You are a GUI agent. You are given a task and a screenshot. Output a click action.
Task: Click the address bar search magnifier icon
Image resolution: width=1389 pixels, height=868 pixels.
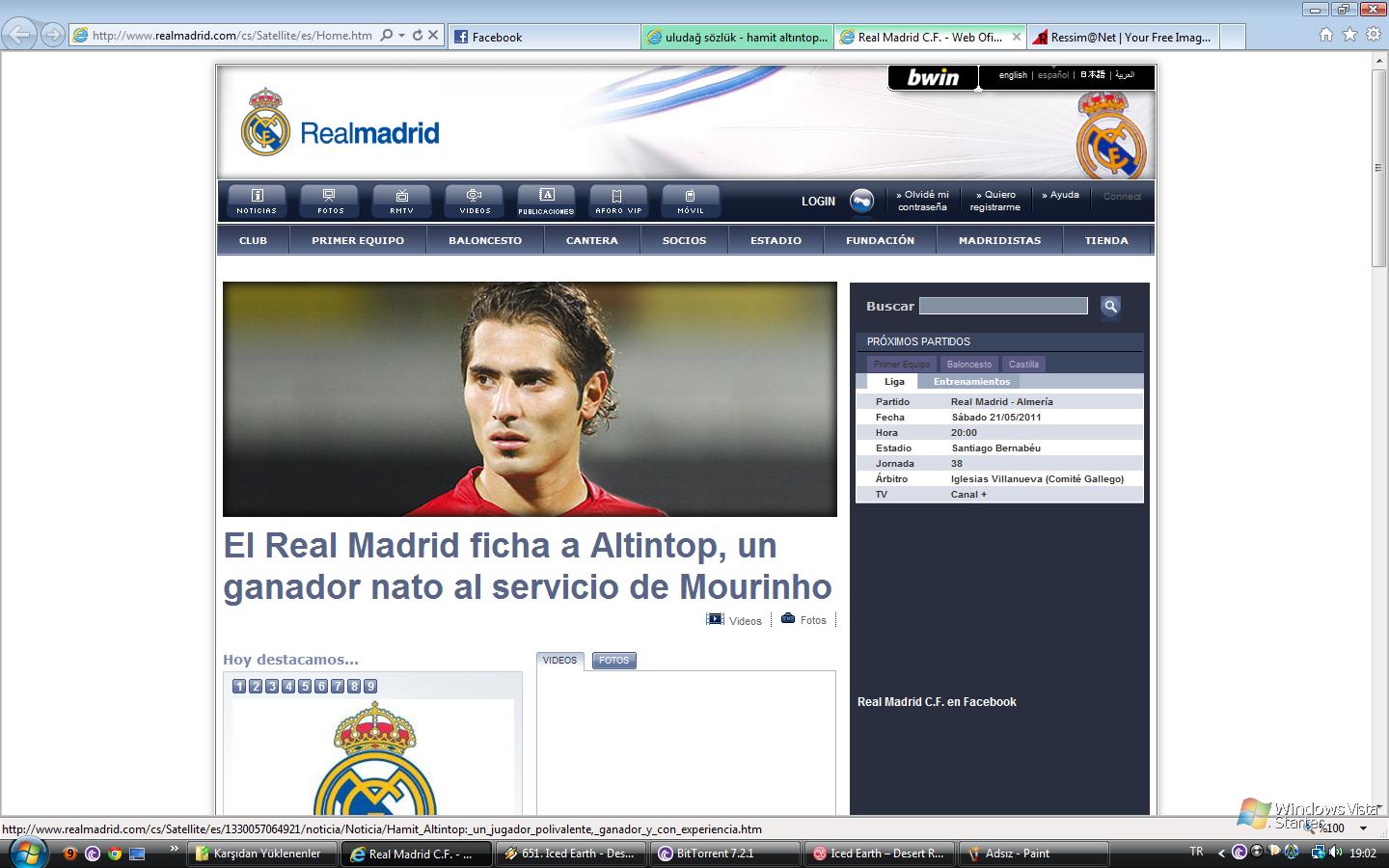click(x=387, y=35)
